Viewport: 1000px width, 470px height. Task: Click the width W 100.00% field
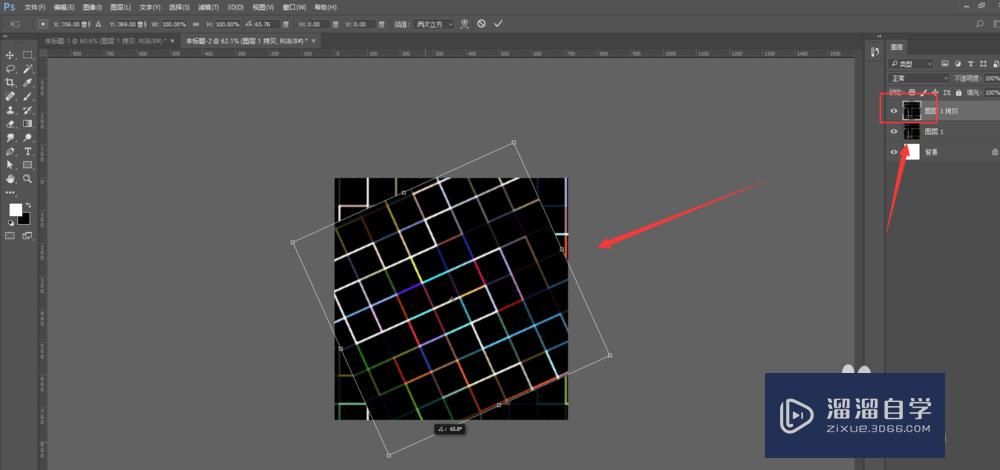coord(174,24)
